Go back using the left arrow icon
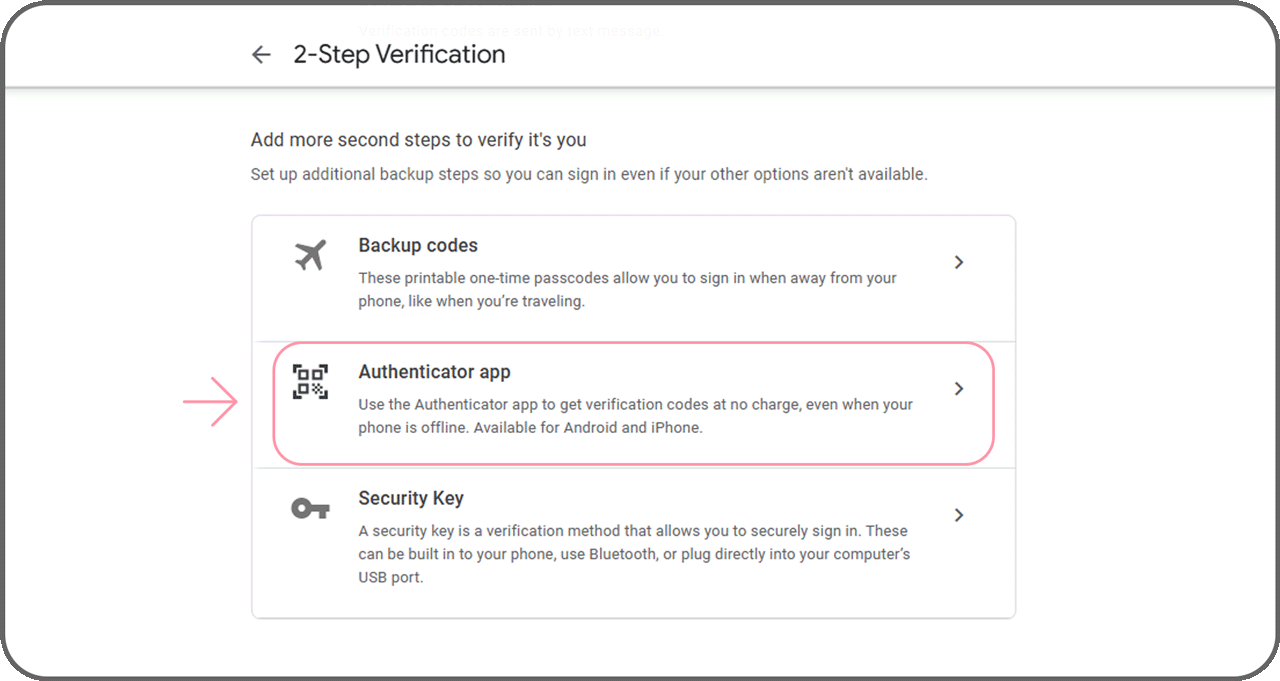This screenshot has width=1280, height=681. coord(261,55)
